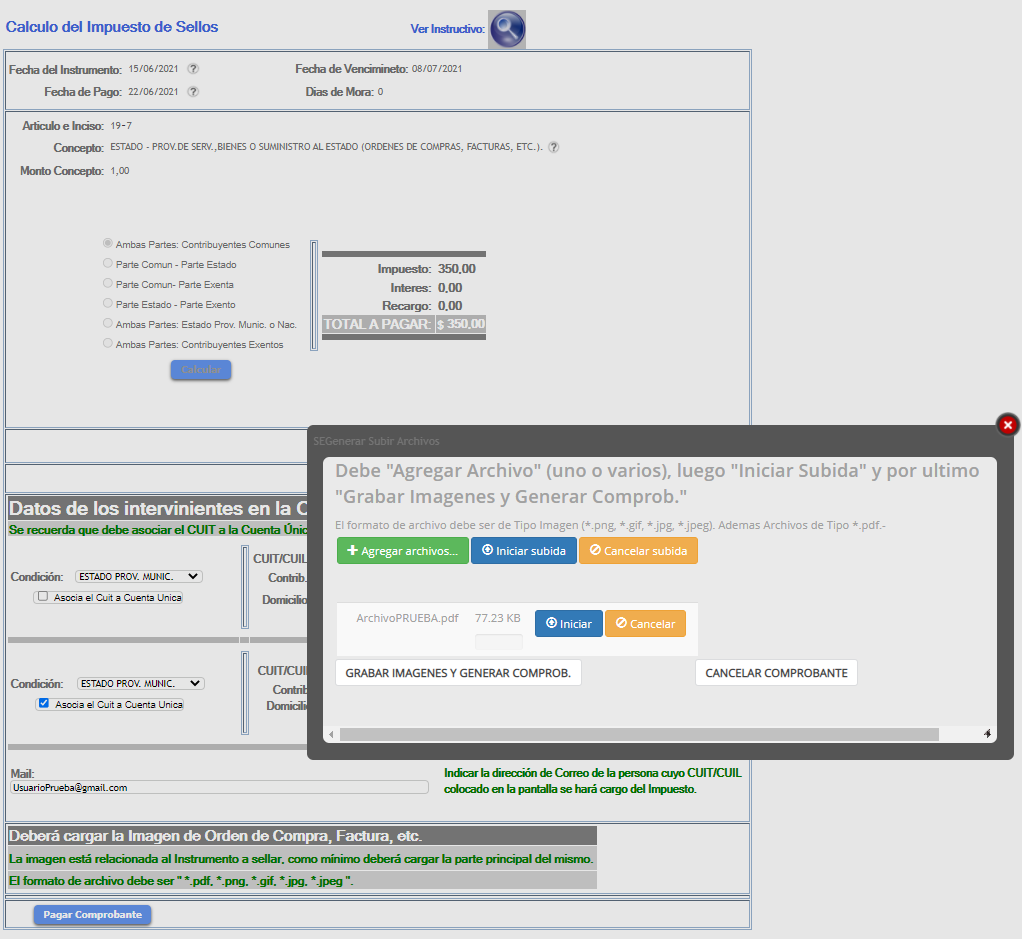Click the Mail input field

click(x=220, y=787)
